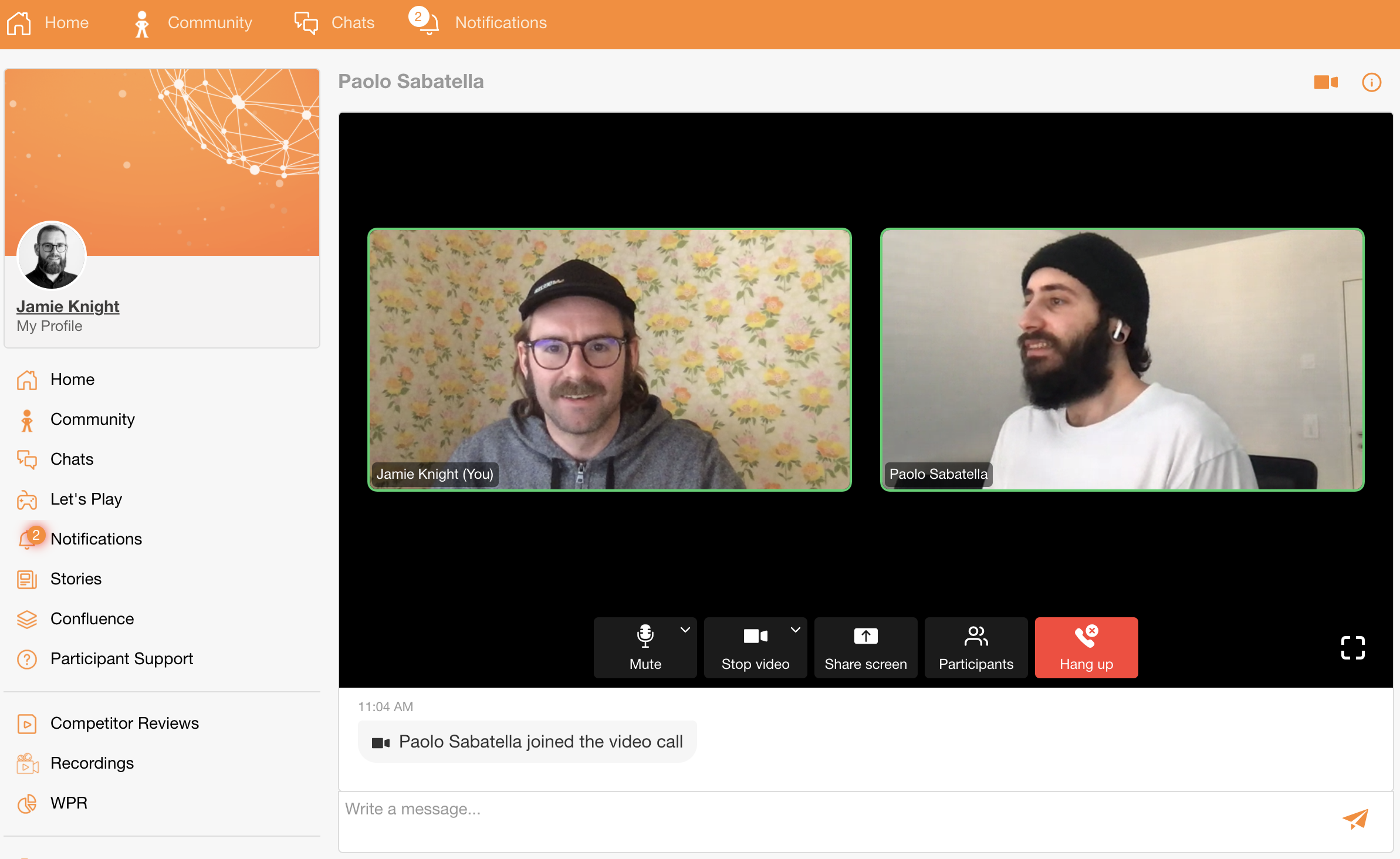
Task: Open Notifications from top navigation text
Action: click(x=501, y=23)
